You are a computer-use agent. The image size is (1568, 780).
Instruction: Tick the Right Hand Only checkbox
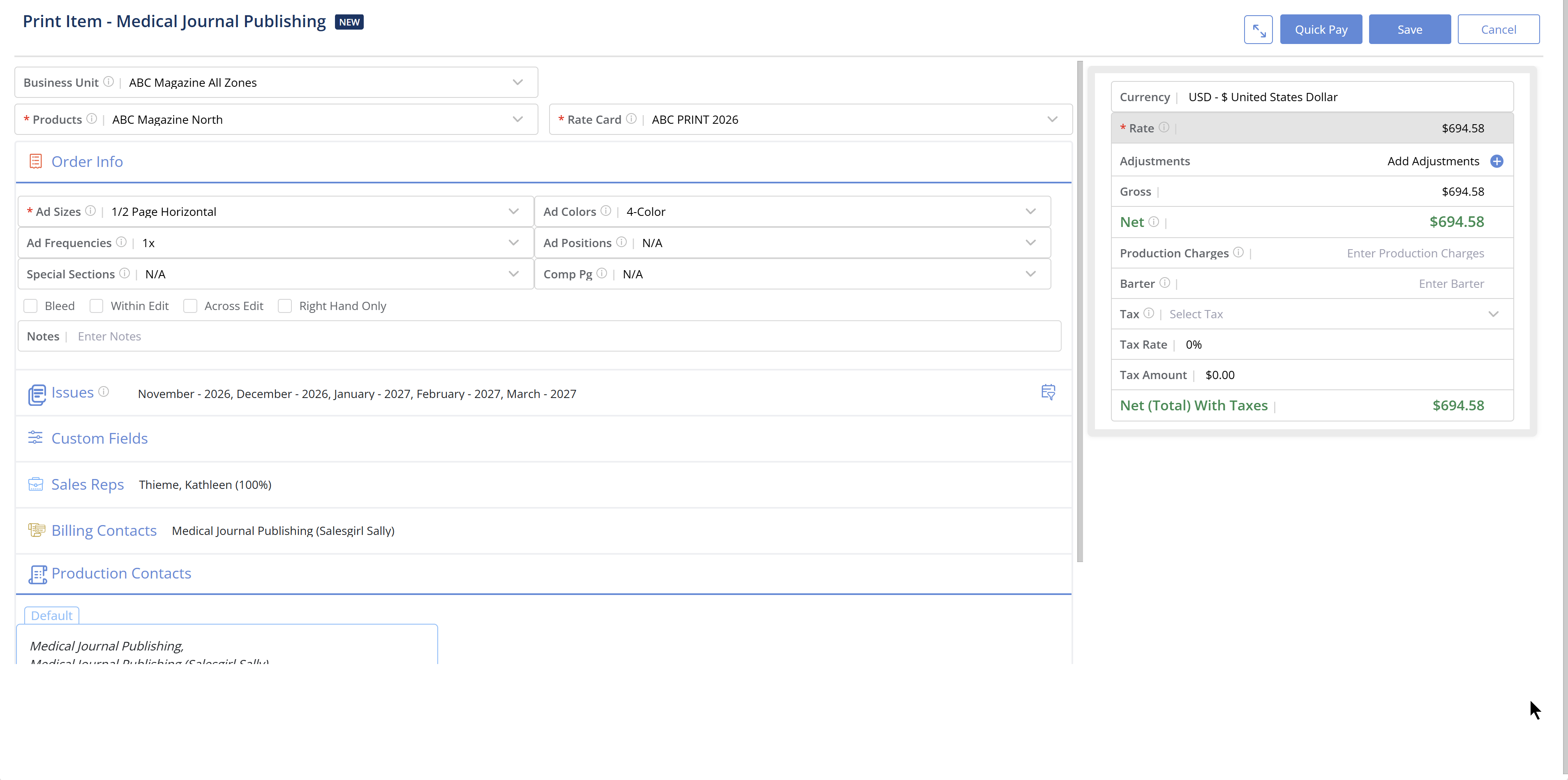click(285, 306)
